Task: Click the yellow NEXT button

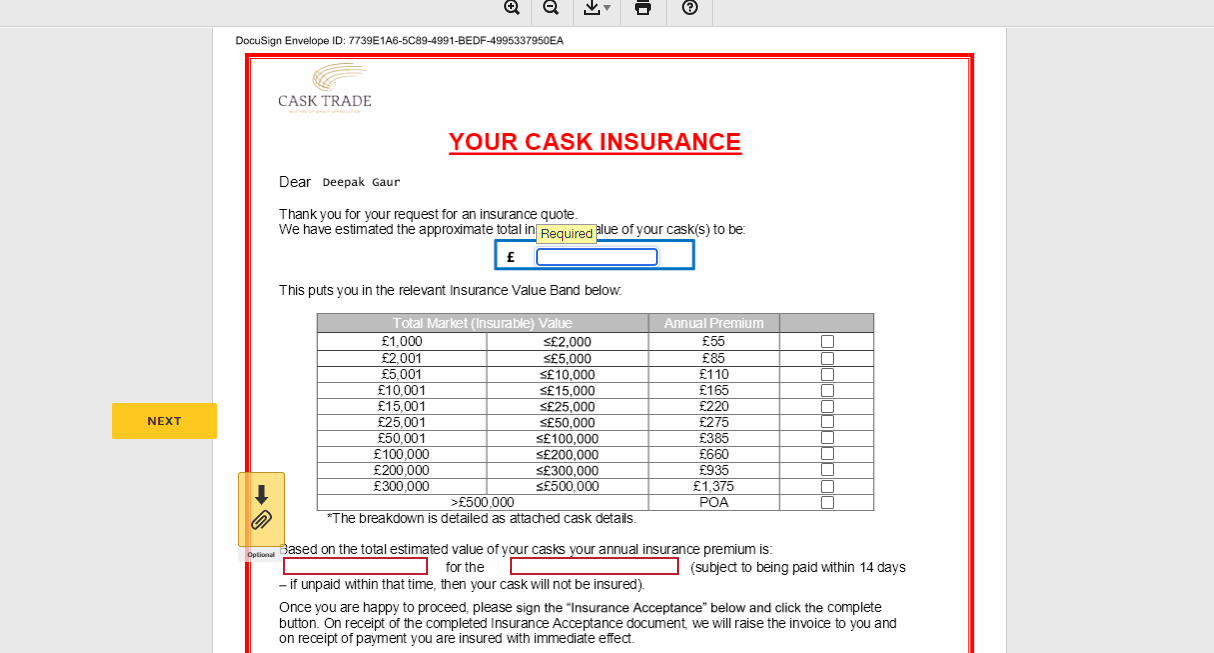Action: (x=164, y=421)
